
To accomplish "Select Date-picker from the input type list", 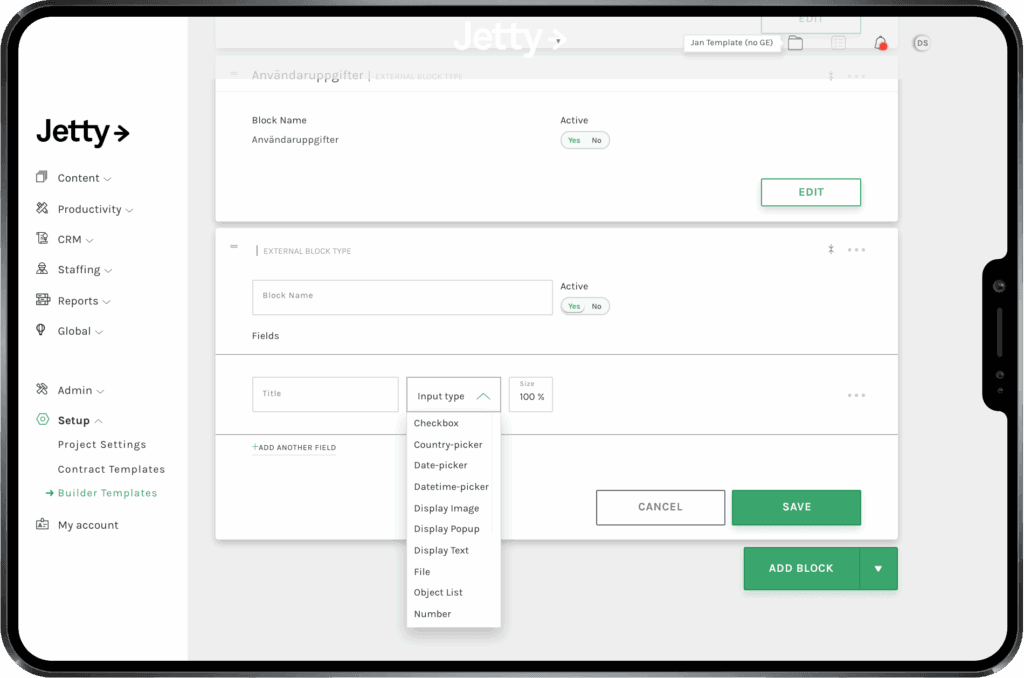I will [440, 465].
